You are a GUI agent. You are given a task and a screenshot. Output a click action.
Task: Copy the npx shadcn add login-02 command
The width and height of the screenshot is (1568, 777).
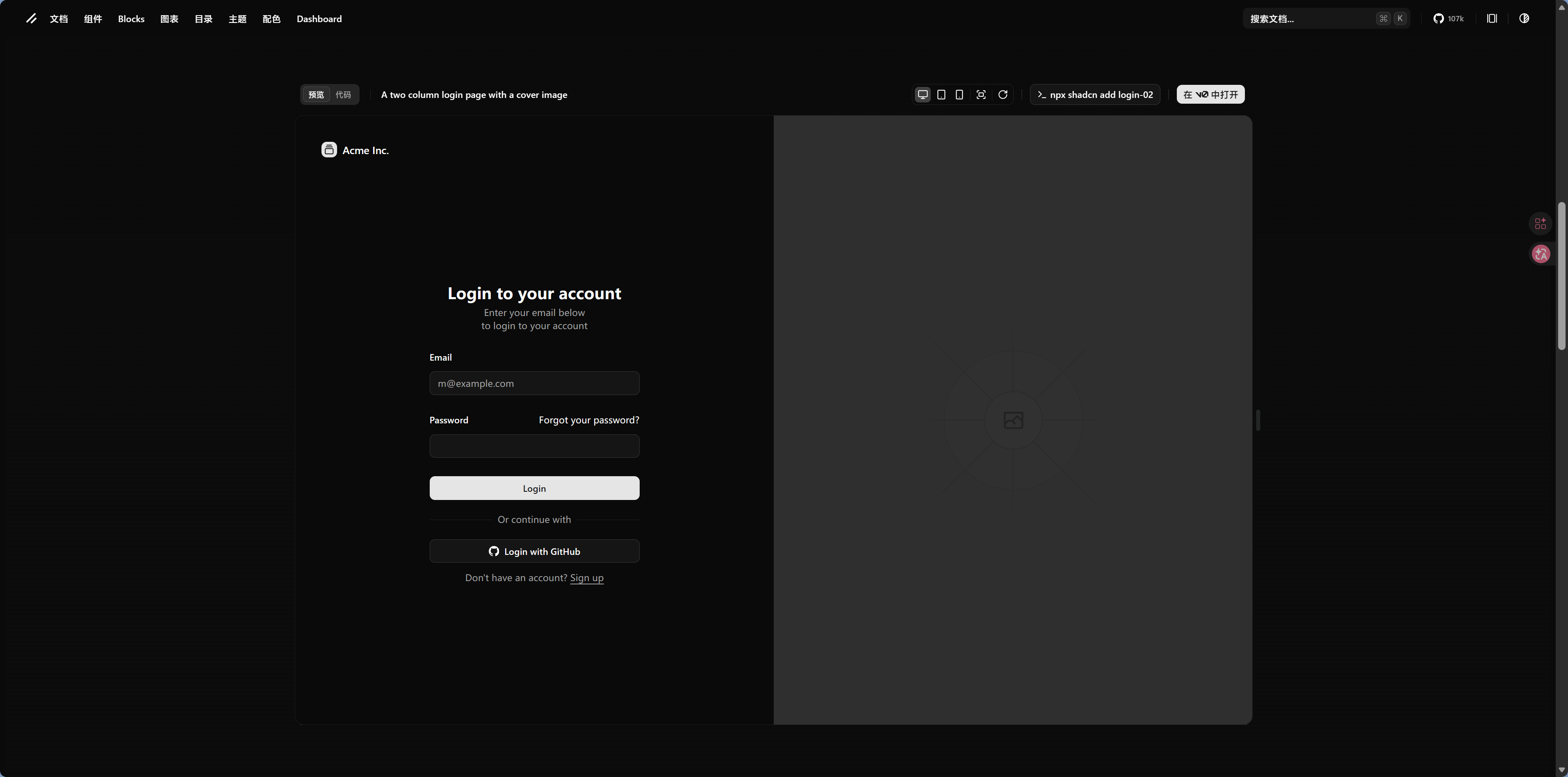(1094, 95)
